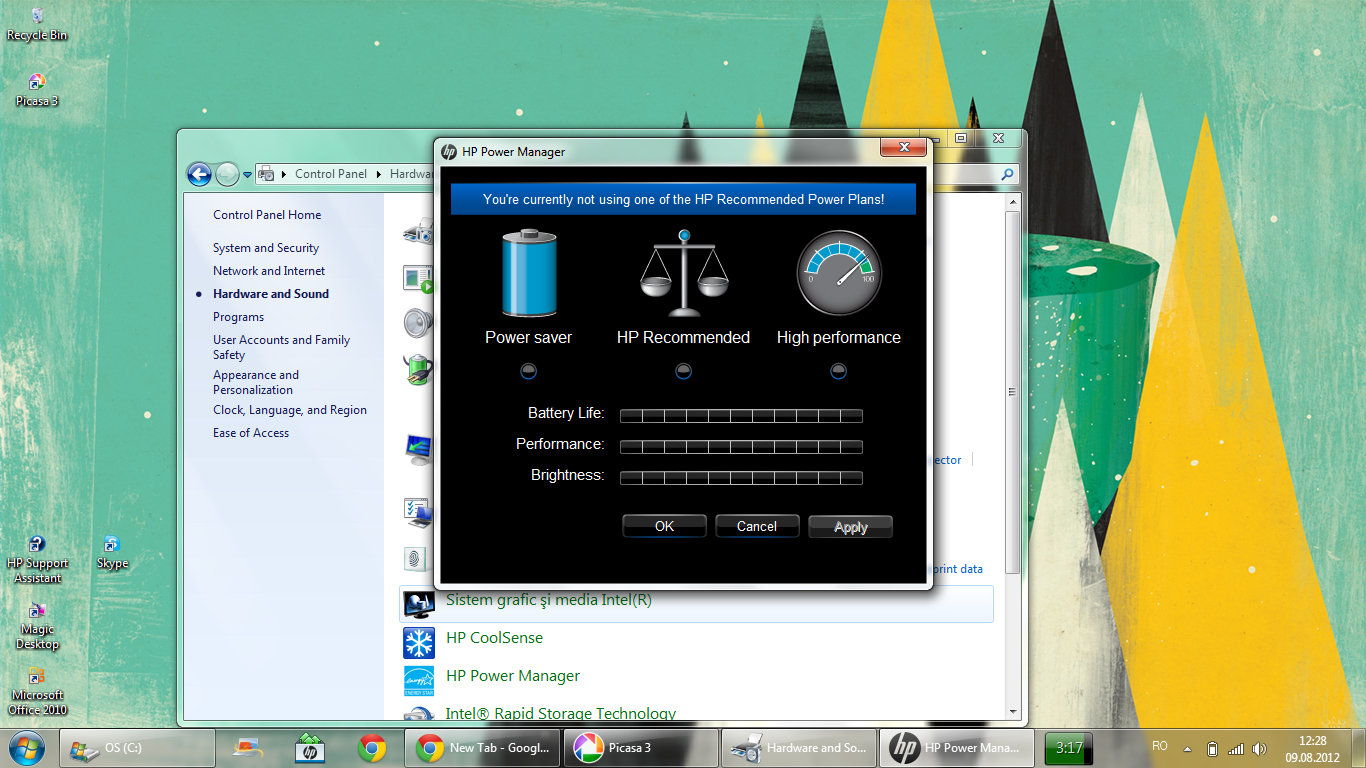Open Programs category in sidebar
Viewport: 1366px width, 768px height.
[239, 317]
